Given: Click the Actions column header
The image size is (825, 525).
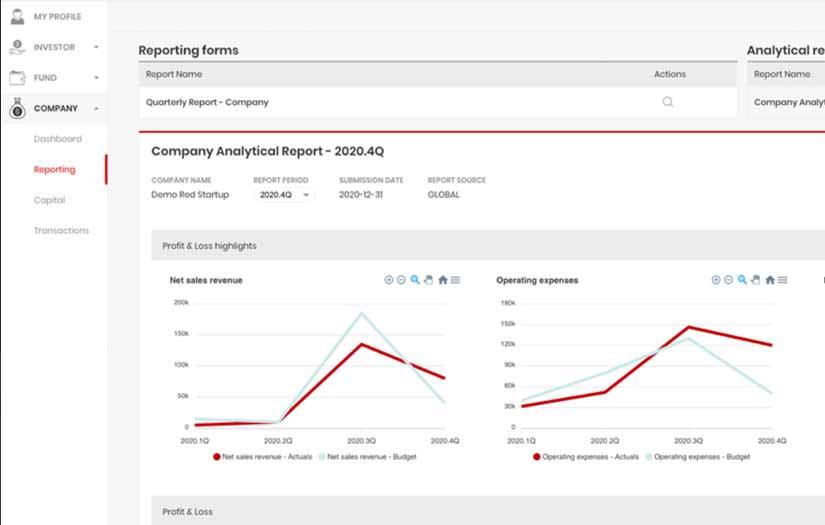Looking at the screenshot, I should coord(670,74).
